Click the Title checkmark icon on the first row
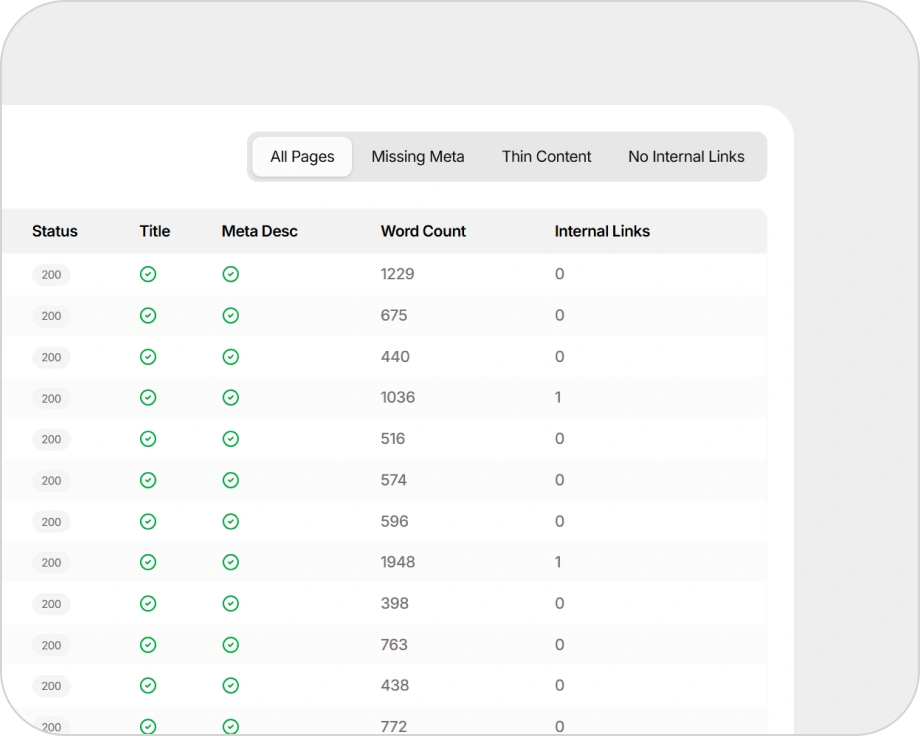920x736 pixels. click(148, 274)
